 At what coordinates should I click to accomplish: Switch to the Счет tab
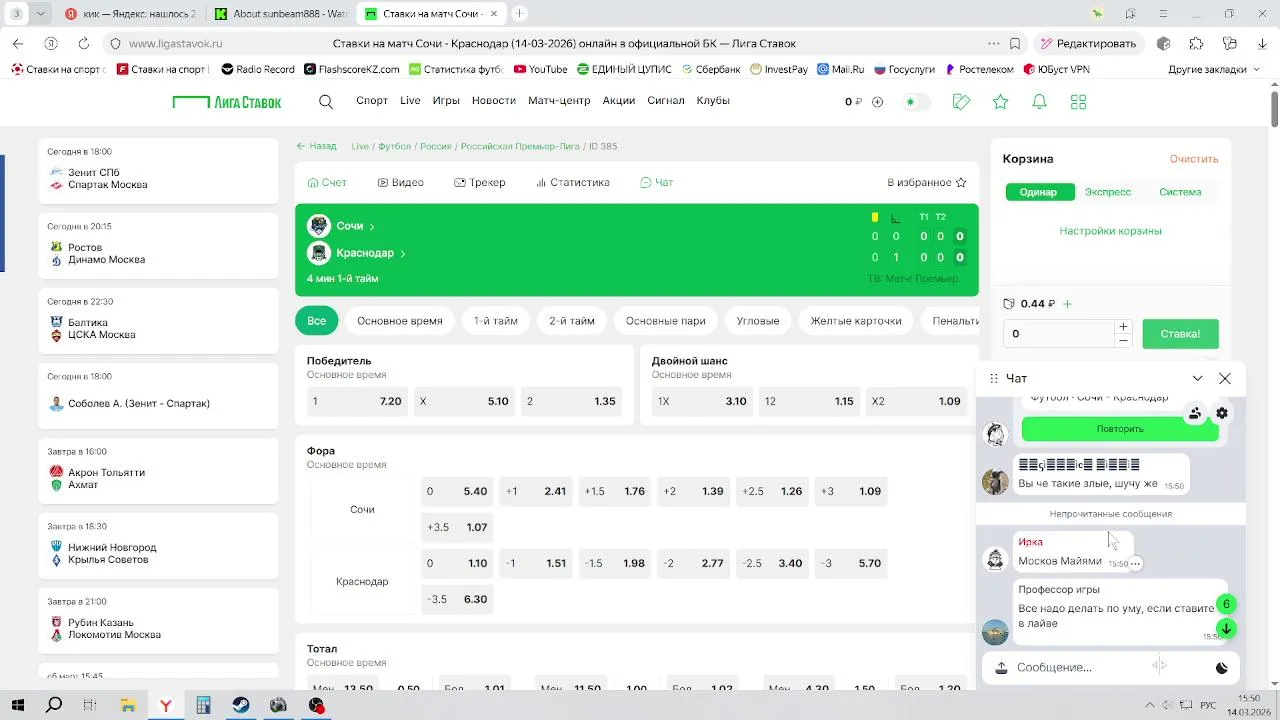click(327, 183)
